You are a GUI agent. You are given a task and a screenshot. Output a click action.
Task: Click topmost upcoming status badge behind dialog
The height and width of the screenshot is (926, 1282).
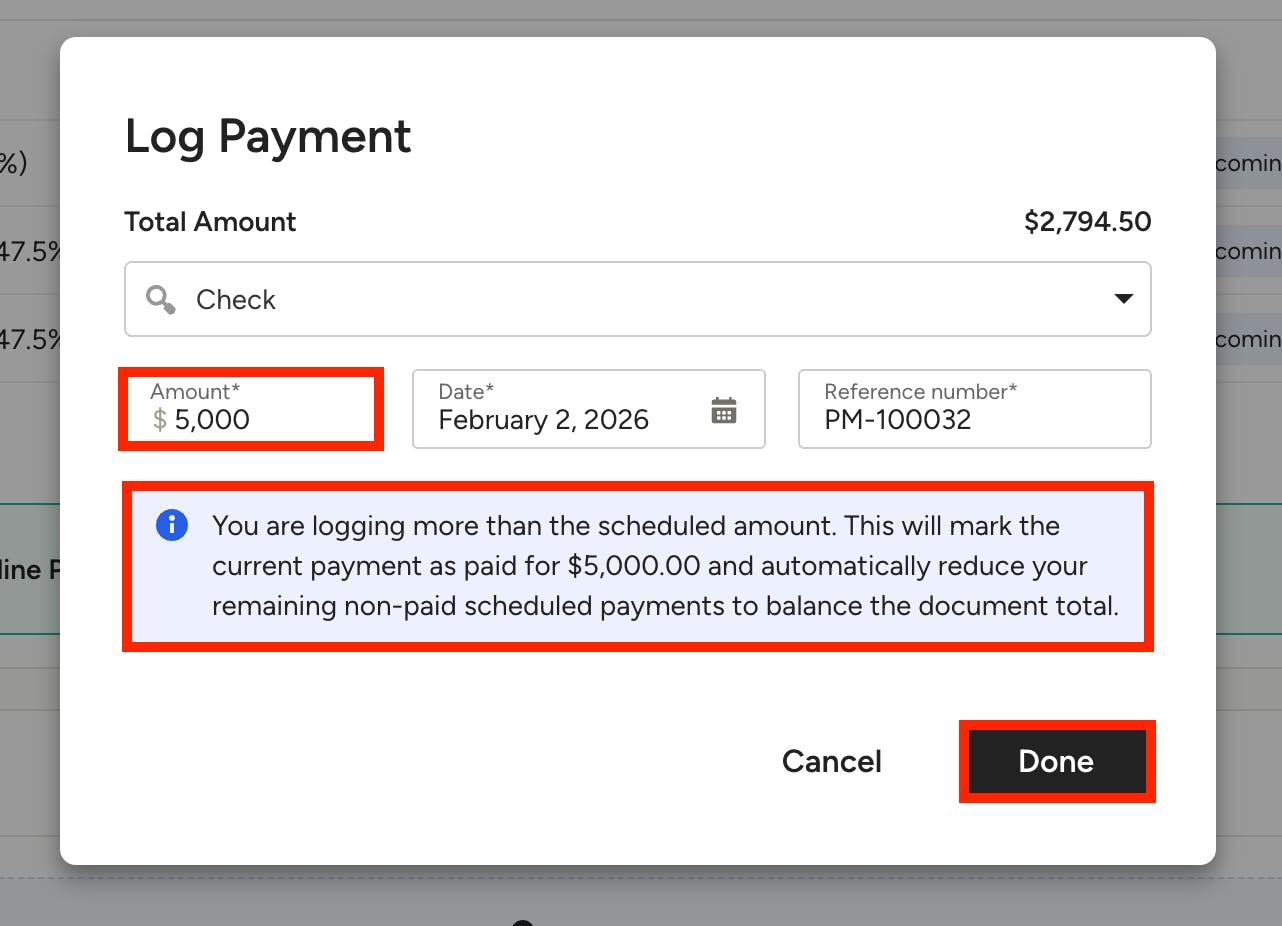click(x=1248, y=163)
